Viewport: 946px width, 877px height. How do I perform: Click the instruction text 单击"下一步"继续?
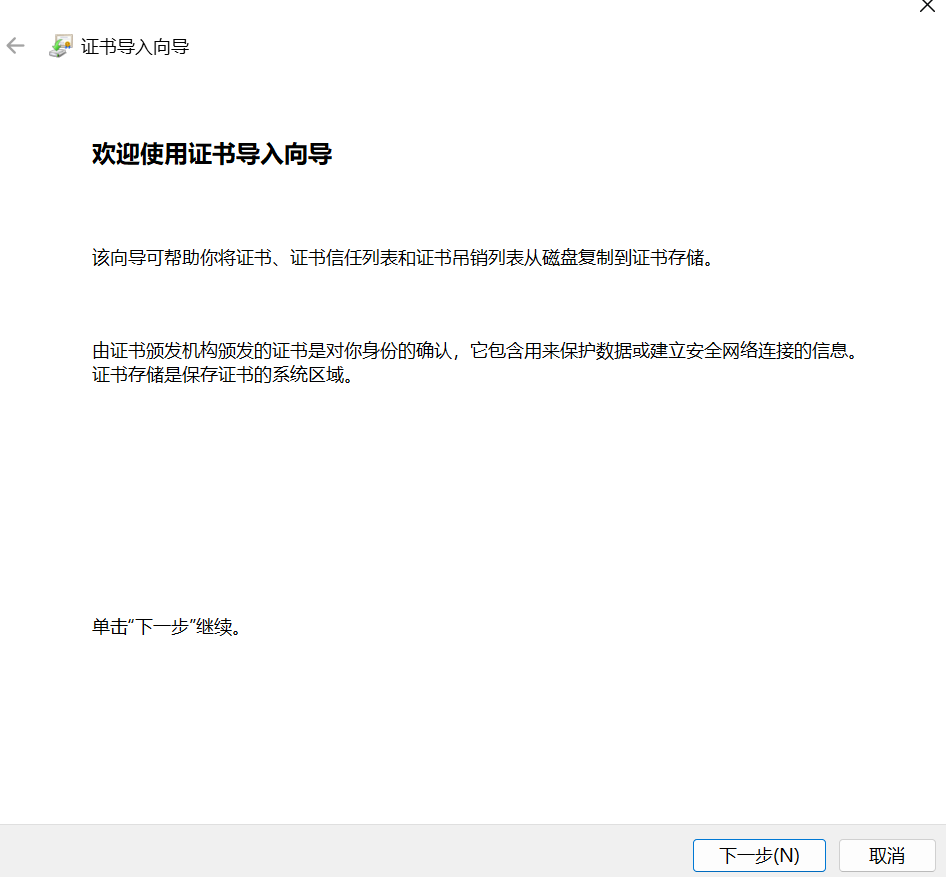pos(168,628)
